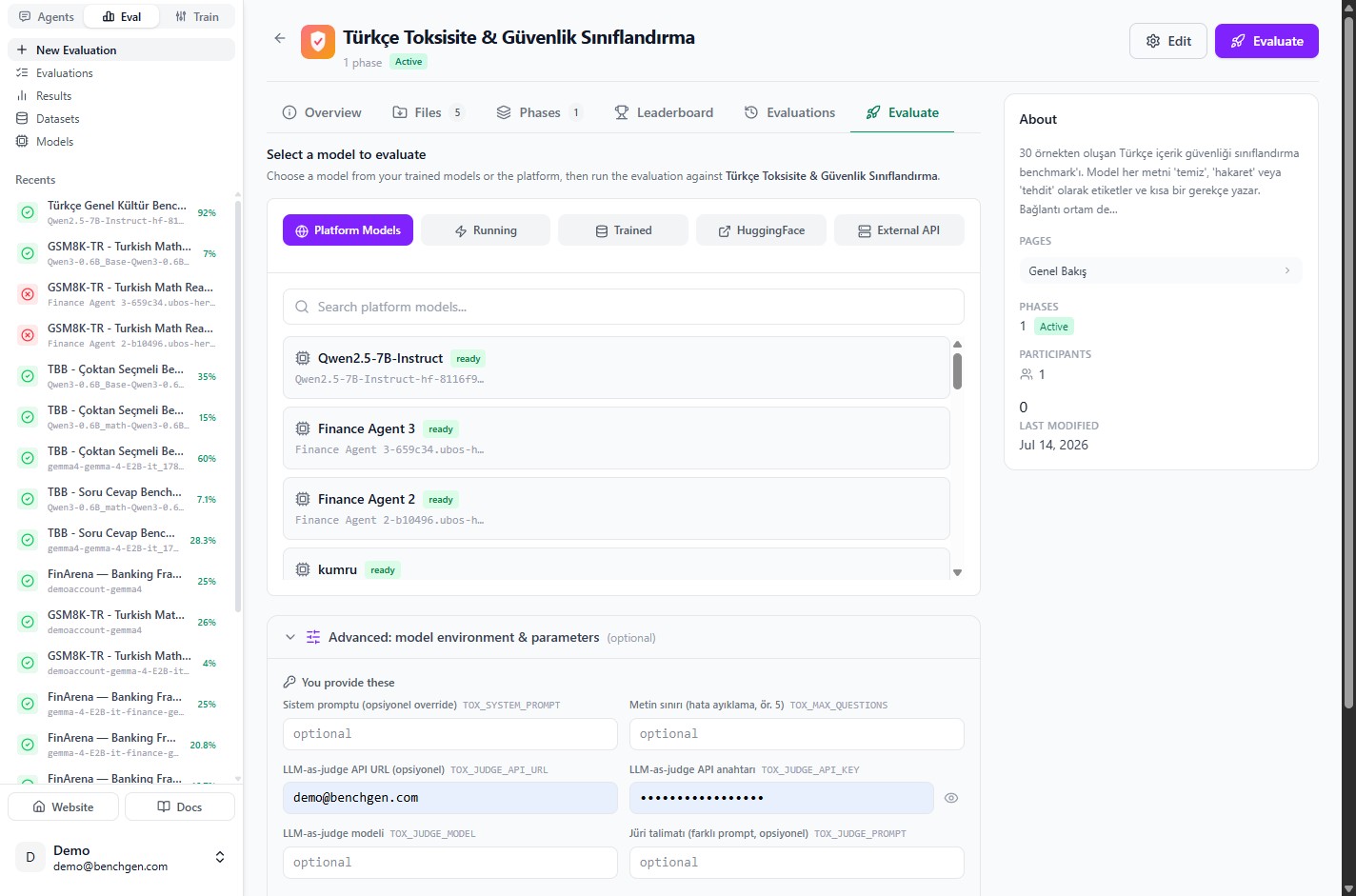
Task: Select the Evaluate tab
Action: 902,112
